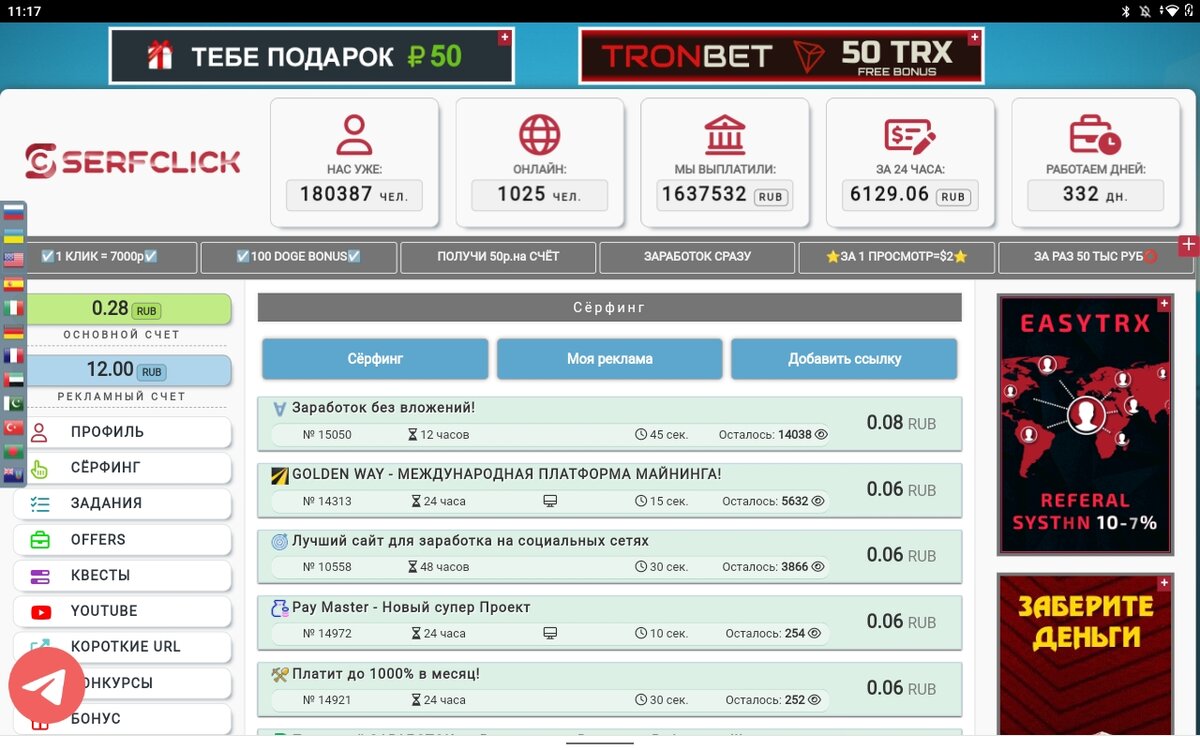Image resolution: width=1200 pixels, height=750 pixels.
Task: Open Pay Master - Новый супер Проект
Action: click(411, 607)
